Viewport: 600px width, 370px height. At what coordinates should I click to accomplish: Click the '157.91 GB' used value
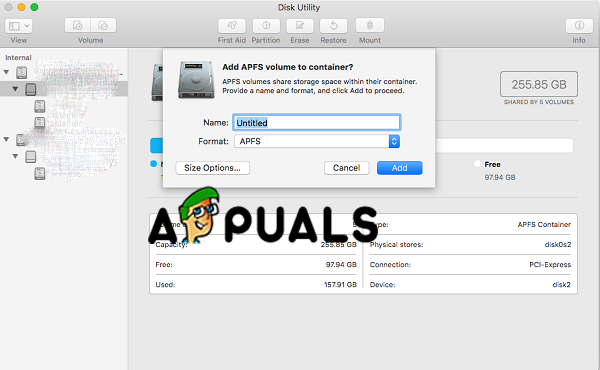click(x=340, y=284)
